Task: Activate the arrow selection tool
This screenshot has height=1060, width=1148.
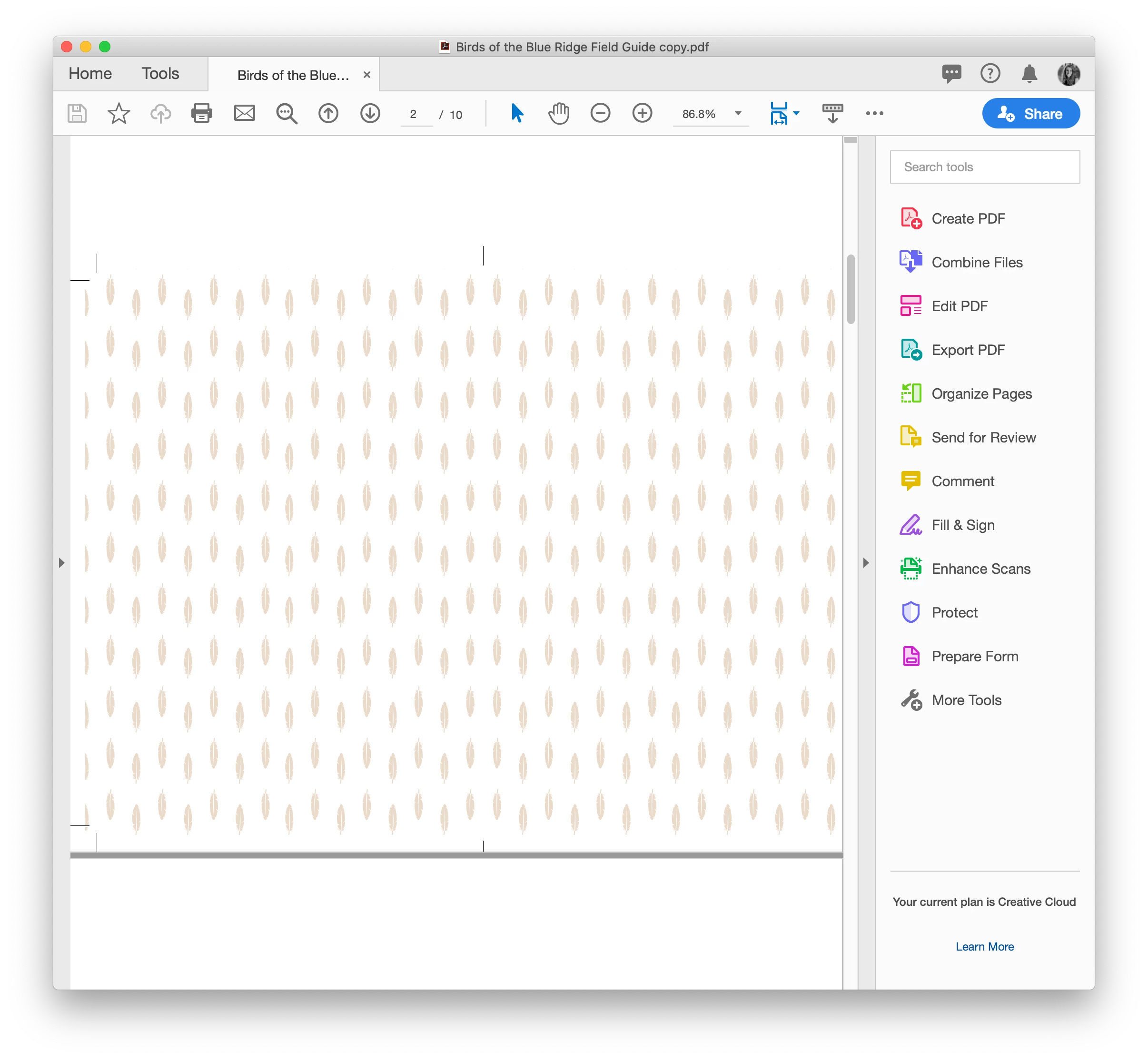Action: click(517, 113)
